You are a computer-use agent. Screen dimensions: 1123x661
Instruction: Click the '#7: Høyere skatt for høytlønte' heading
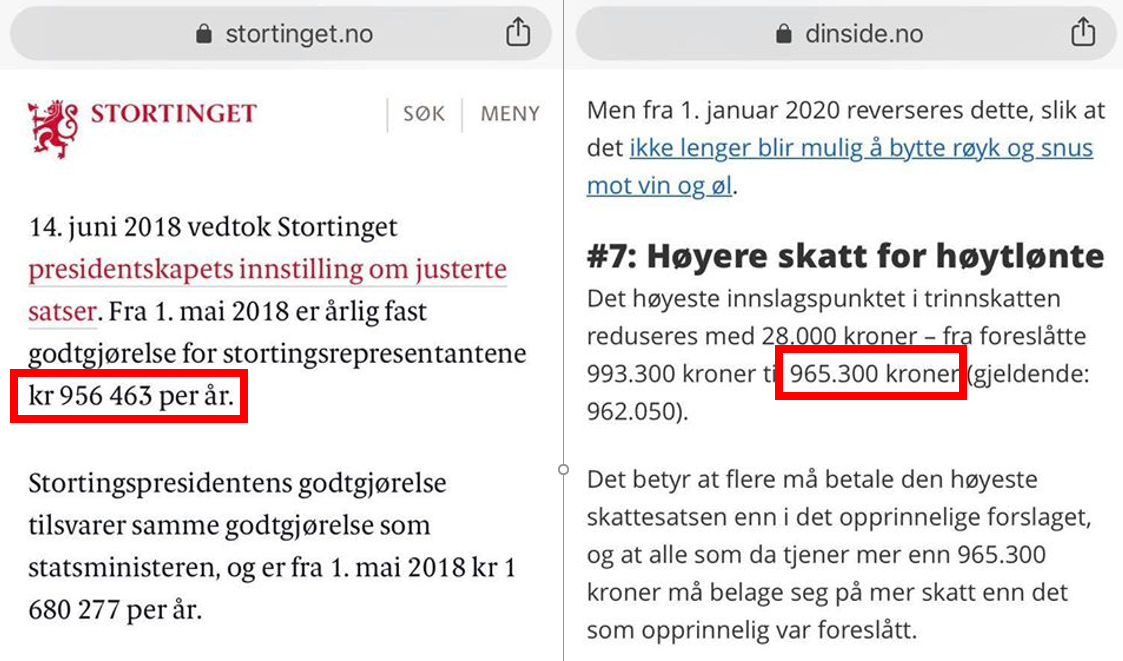click(x=845, y=256)
